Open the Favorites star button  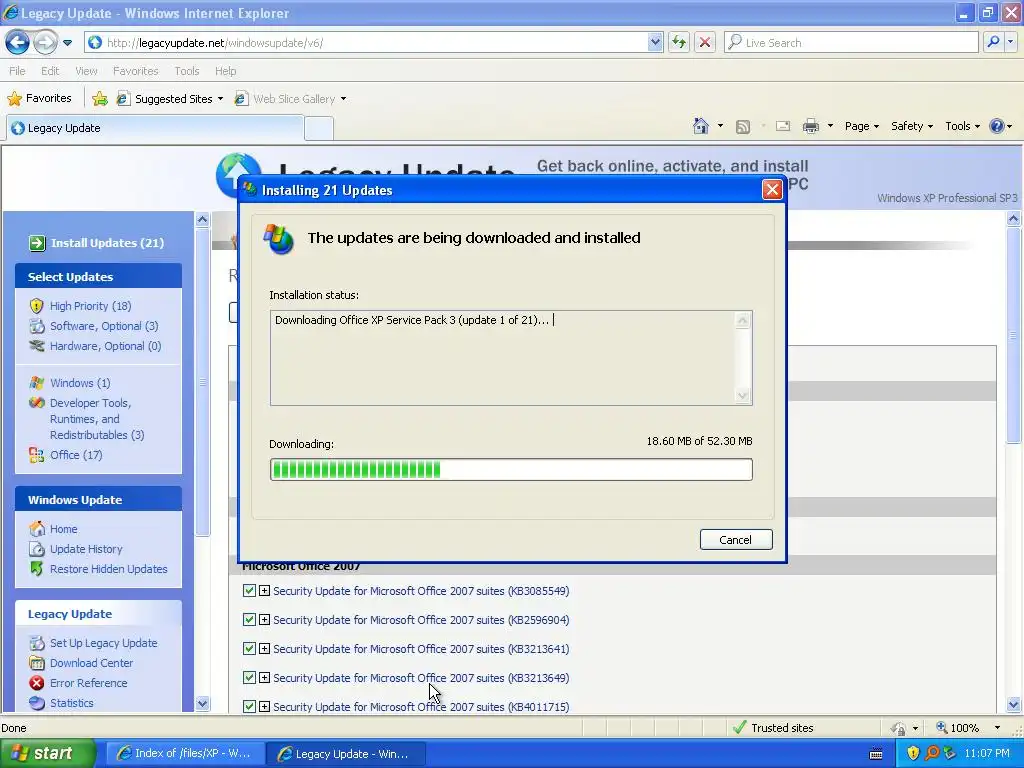tap(39, 99)
